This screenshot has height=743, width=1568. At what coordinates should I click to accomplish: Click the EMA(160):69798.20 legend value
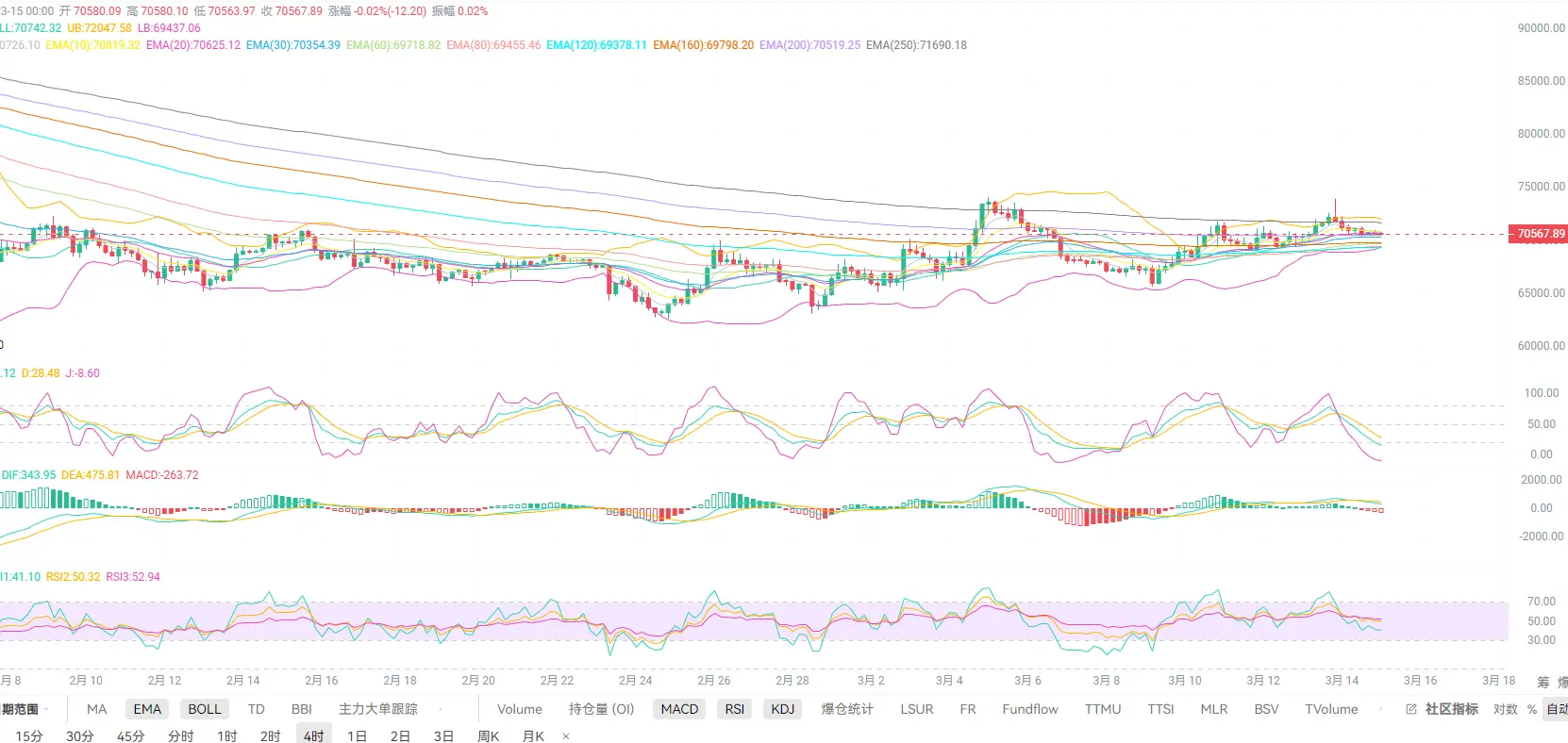703,45
